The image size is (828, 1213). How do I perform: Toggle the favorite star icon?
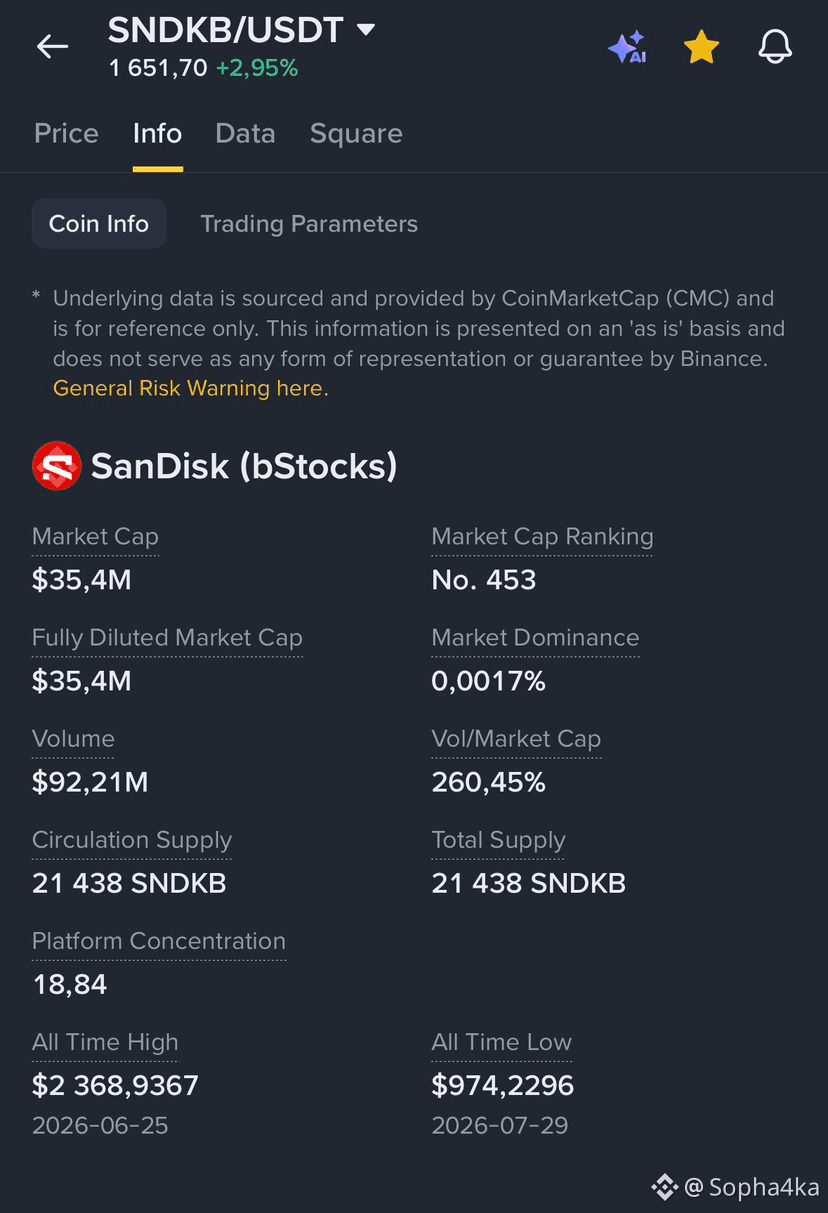(x=701, y=47)
